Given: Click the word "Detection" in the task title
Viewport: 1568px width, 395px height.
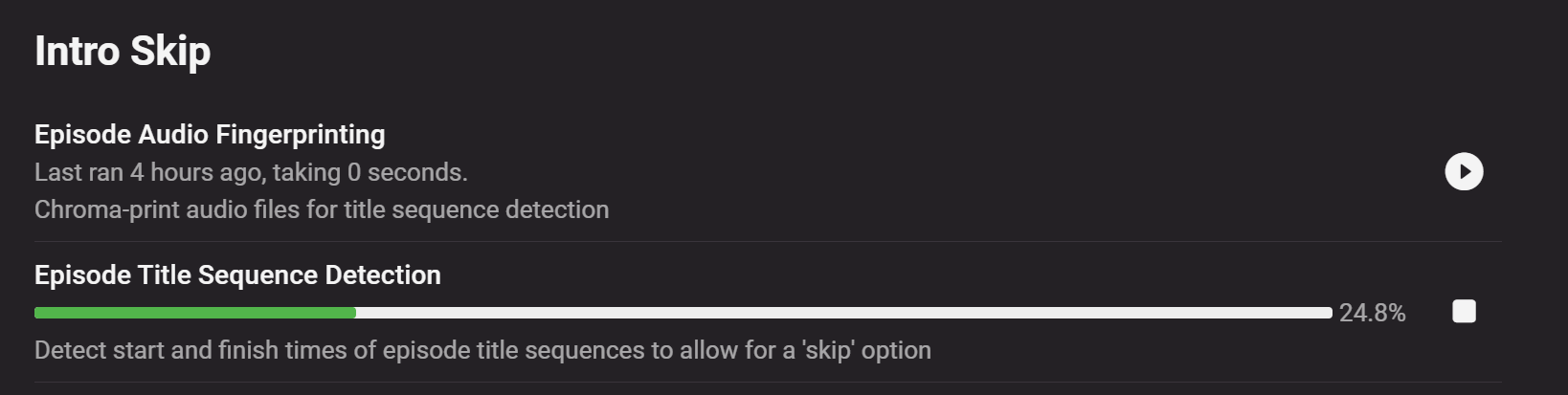Looking at the screenshot, I should point(383,275).
